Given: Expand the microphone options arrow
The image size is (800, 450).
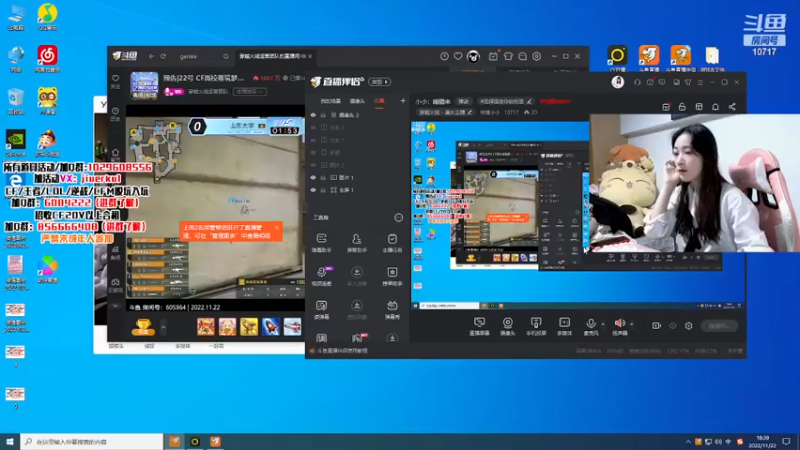Looking at the screenshot, I should [603, 324].
